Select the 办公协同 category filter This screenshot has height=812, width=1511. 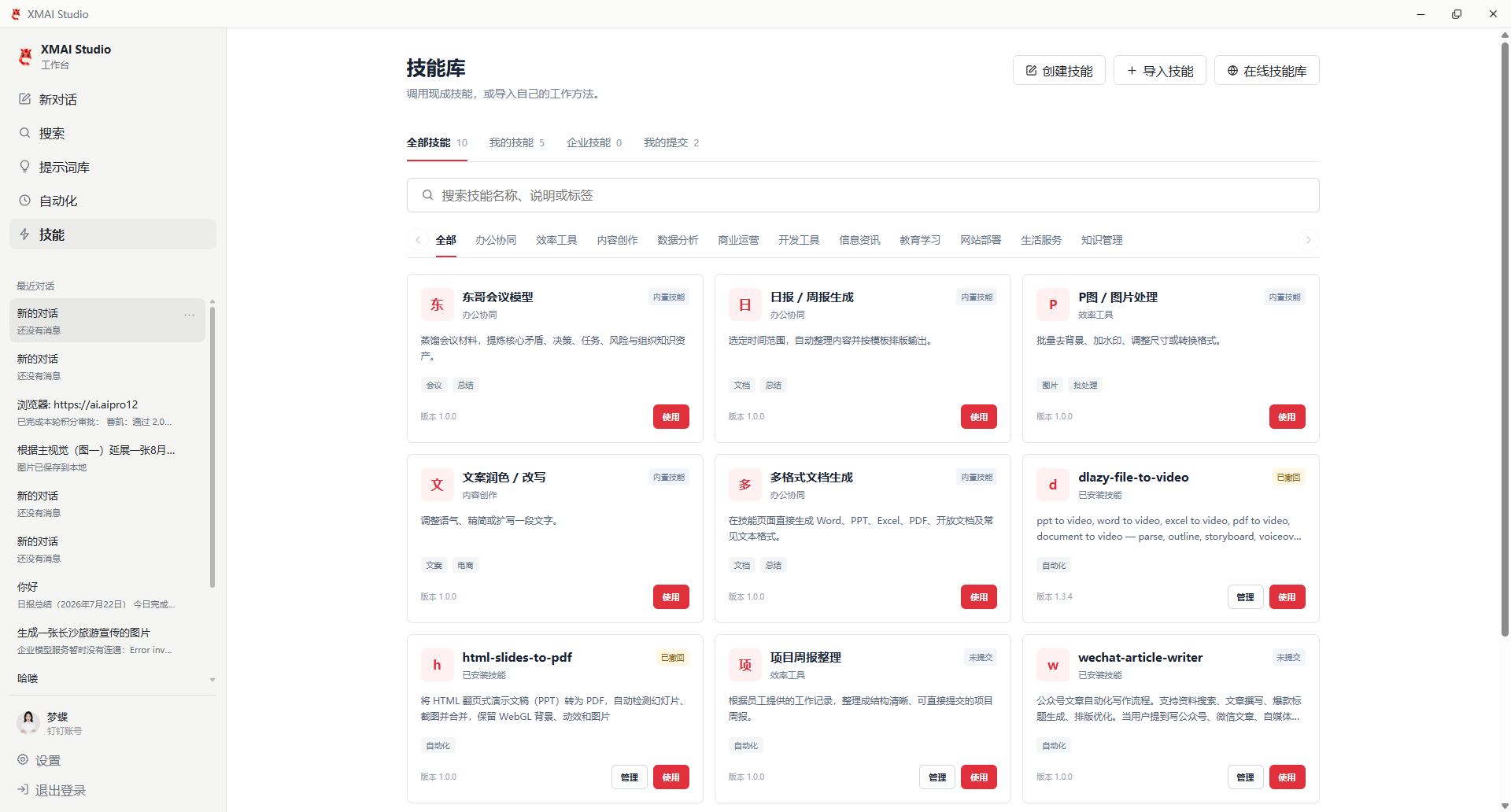click(496, 240)
